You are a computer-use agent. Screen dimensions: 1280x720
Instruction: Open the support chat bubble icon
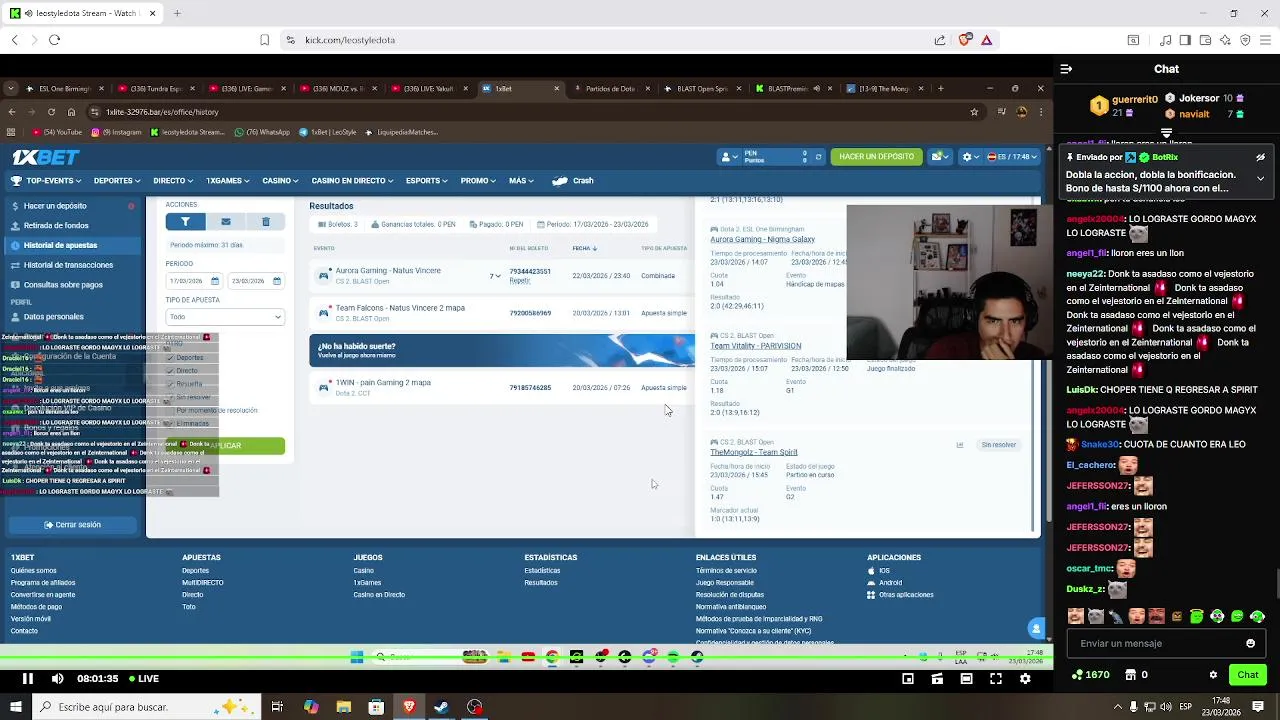[1036, 628]
